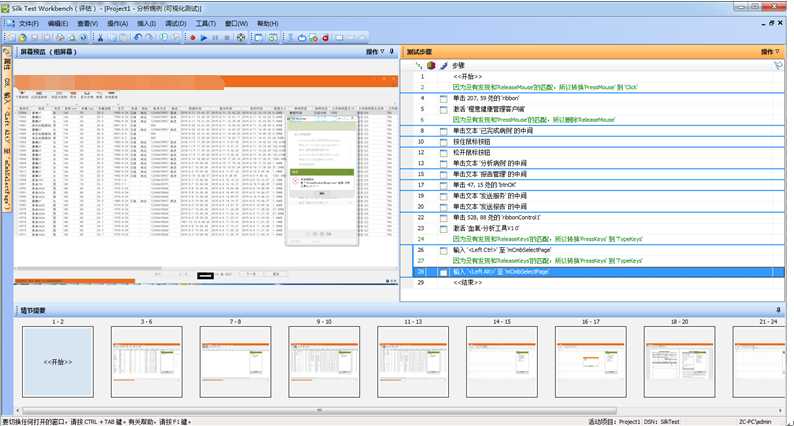
Task: Open the 插入(I) menu
Action: [146, 24]
